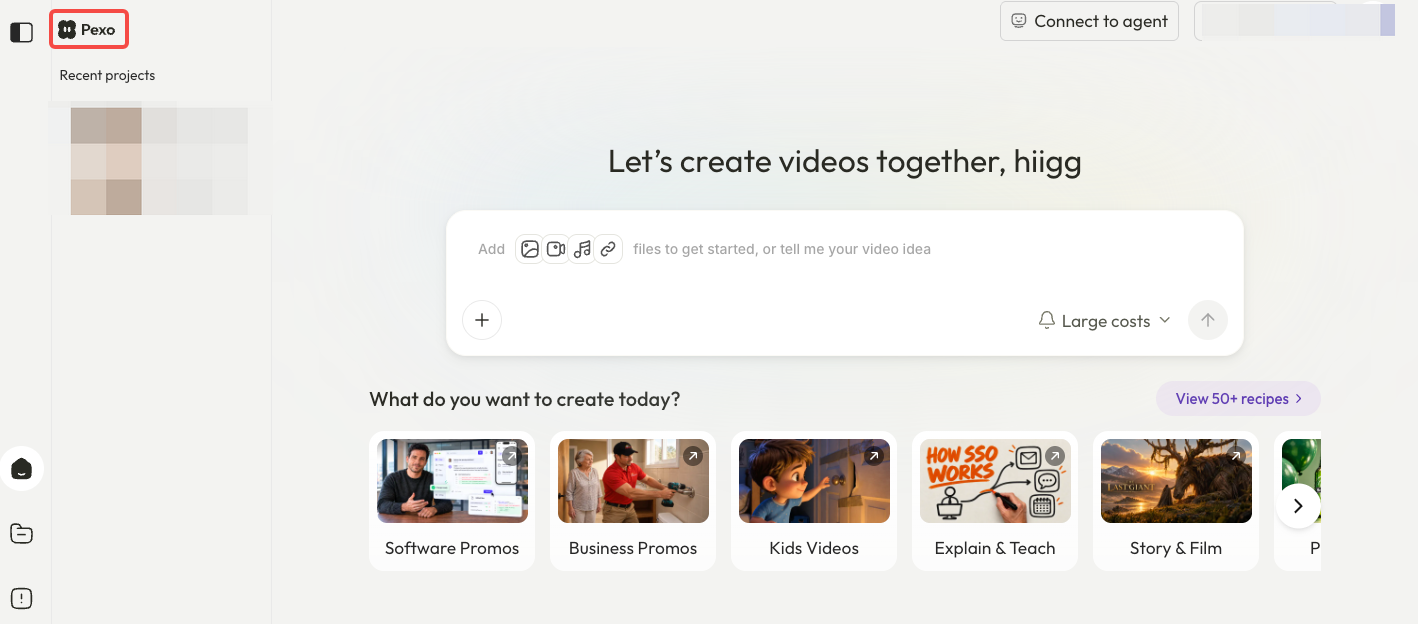Open the feedback exclamation icon in sidebar
The height and width of the screenshot is (624, 1418).
(21, 598)
